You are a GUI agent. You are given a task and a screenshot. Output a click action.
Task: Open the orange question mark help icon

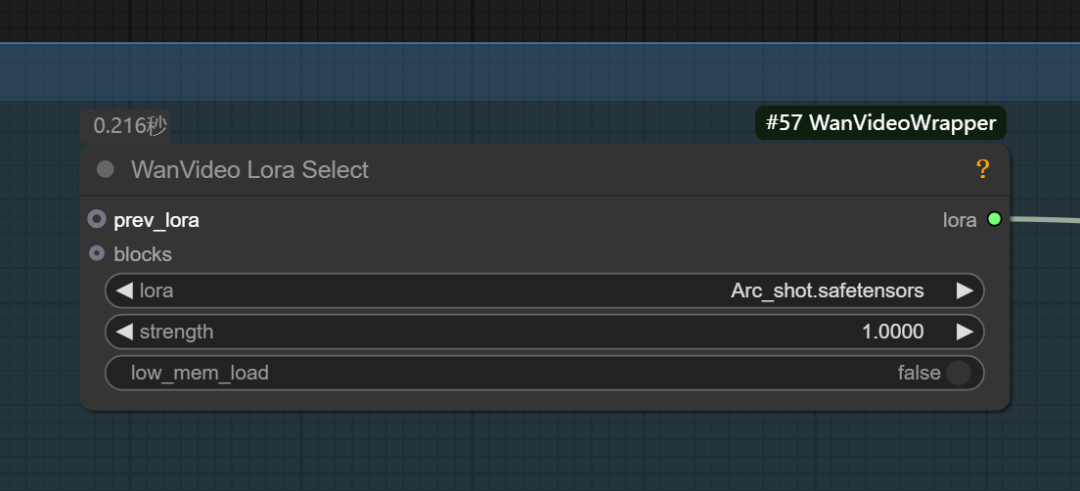(983, 169)
